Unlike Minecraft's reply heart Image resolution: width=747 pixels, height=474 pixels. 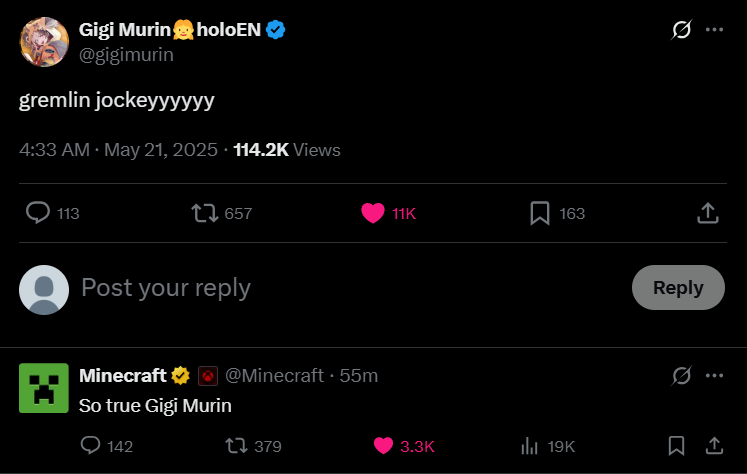click(x=383, y=446)
